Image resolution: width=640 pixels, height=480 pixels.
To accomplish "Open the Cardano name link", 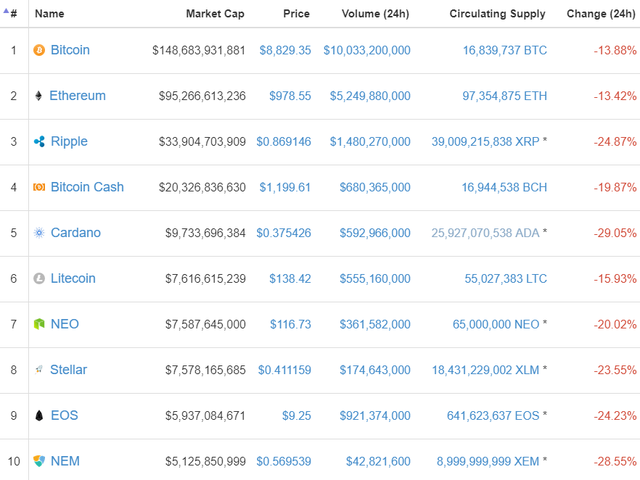I will point(76,233).
